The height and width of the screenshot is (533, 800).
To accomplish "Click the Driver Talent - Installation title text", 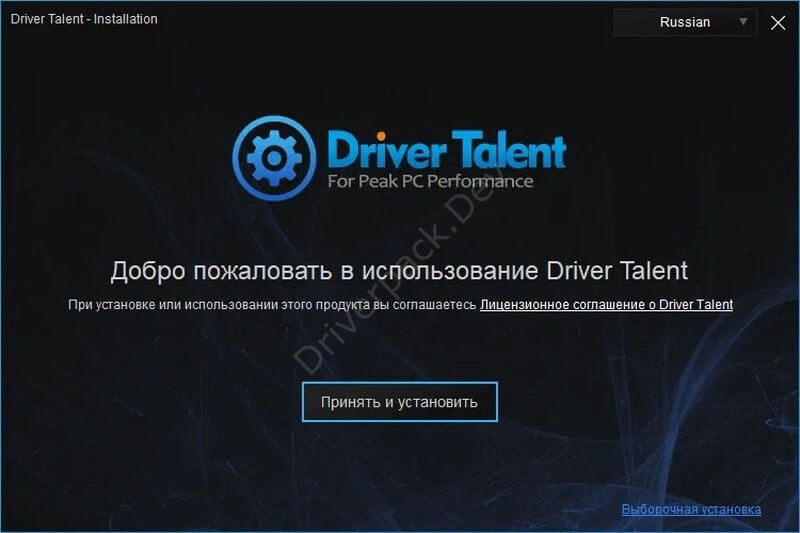I will tap(84, 19).
